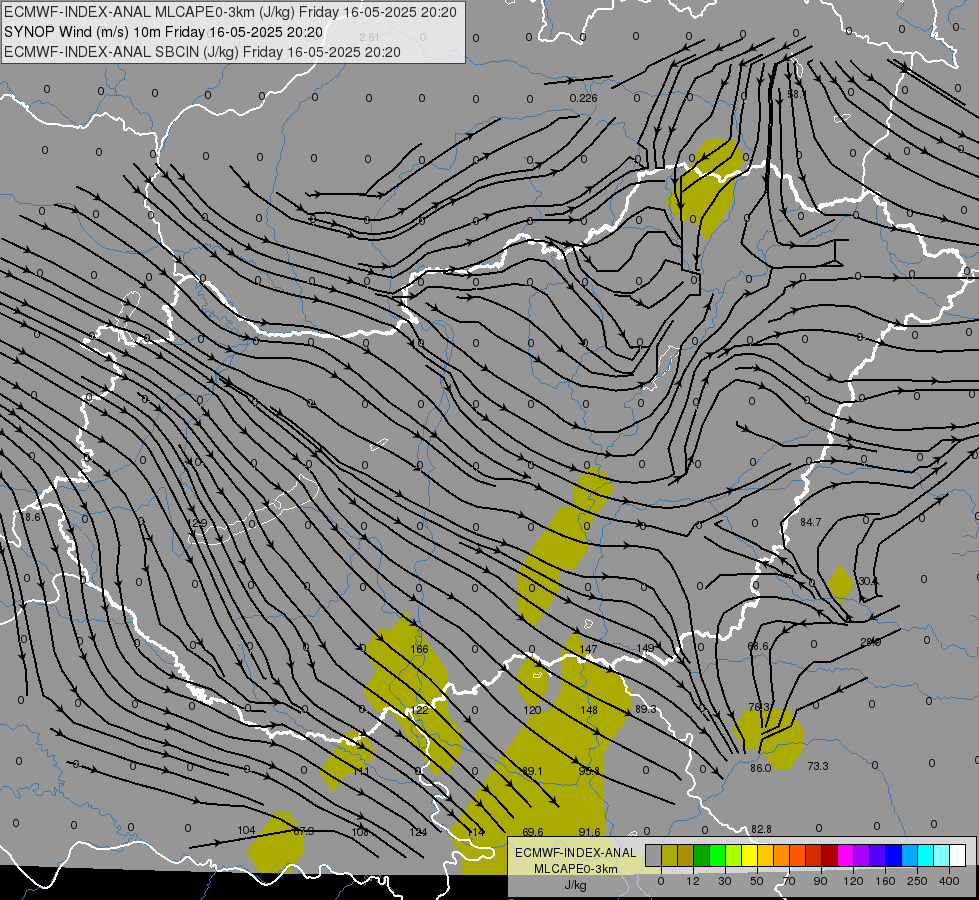The width and height of the screenshot is (979, 900).
Task: Click the 166 value on the map
Action: coord(420,650)
